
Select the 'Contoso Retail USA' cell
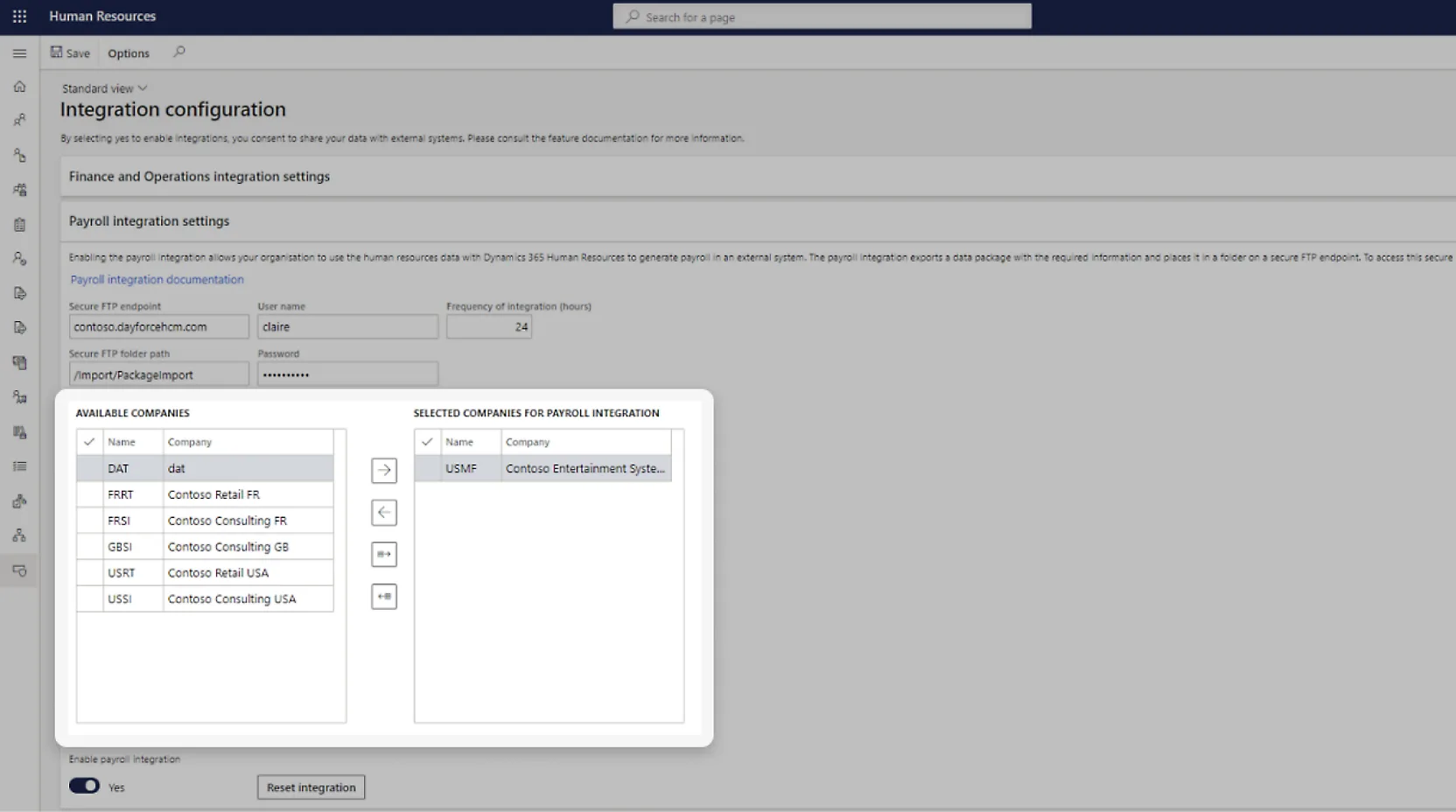248,573
